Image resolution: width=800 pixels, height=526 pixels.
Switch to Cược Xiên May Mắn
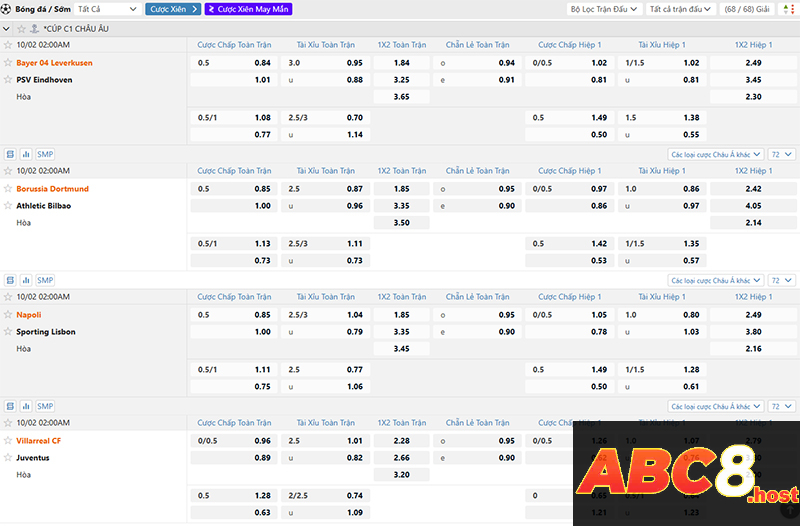pos(248,9)
